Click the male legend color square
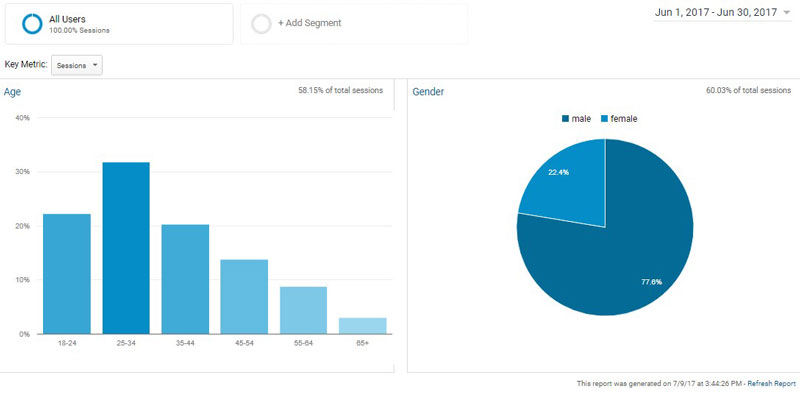Image resolution: width=800 pixels, height=393 pixels. 565,119
